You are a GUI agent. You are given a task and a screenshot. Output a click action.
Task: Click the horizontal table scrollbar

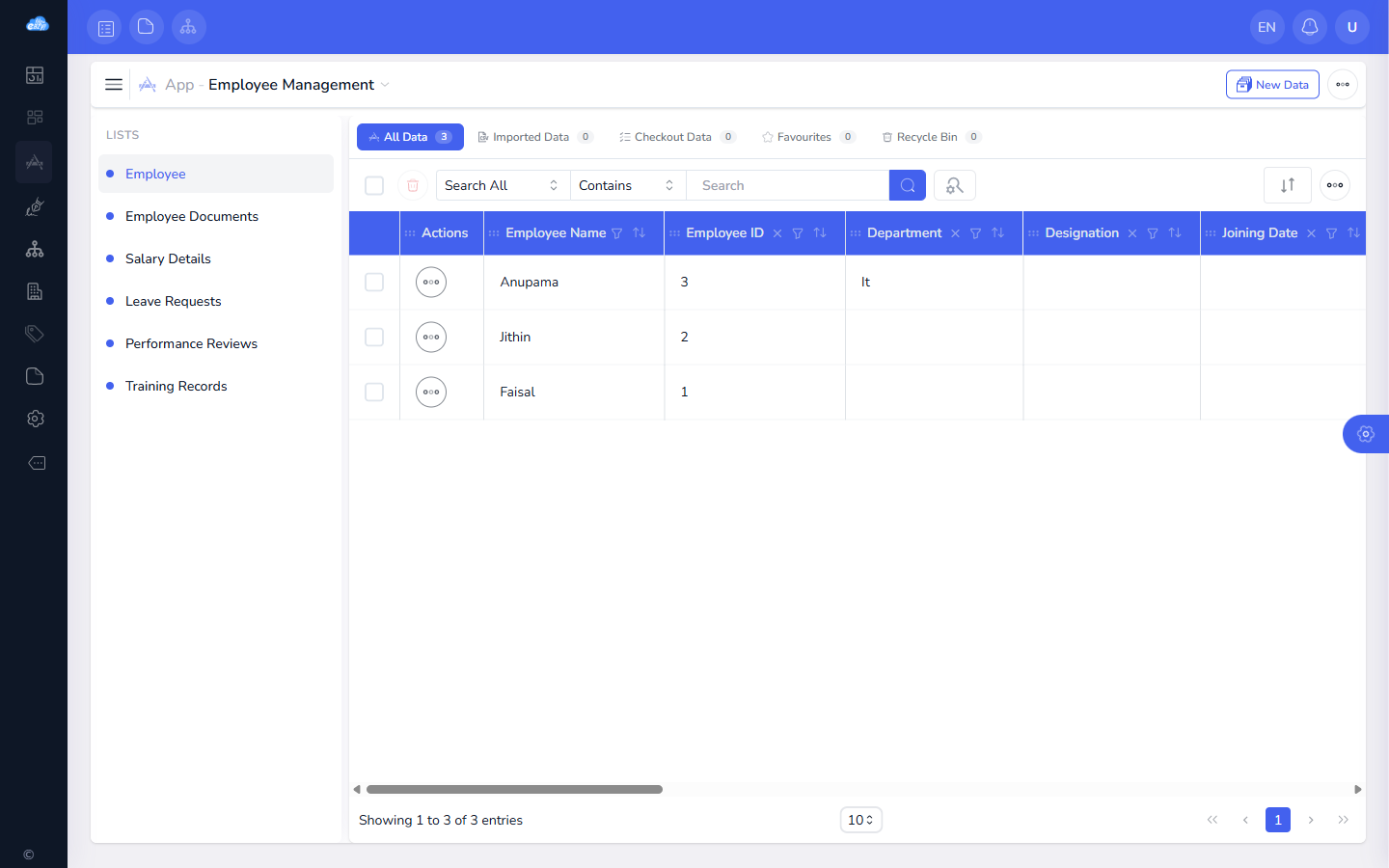coord(514,789)
